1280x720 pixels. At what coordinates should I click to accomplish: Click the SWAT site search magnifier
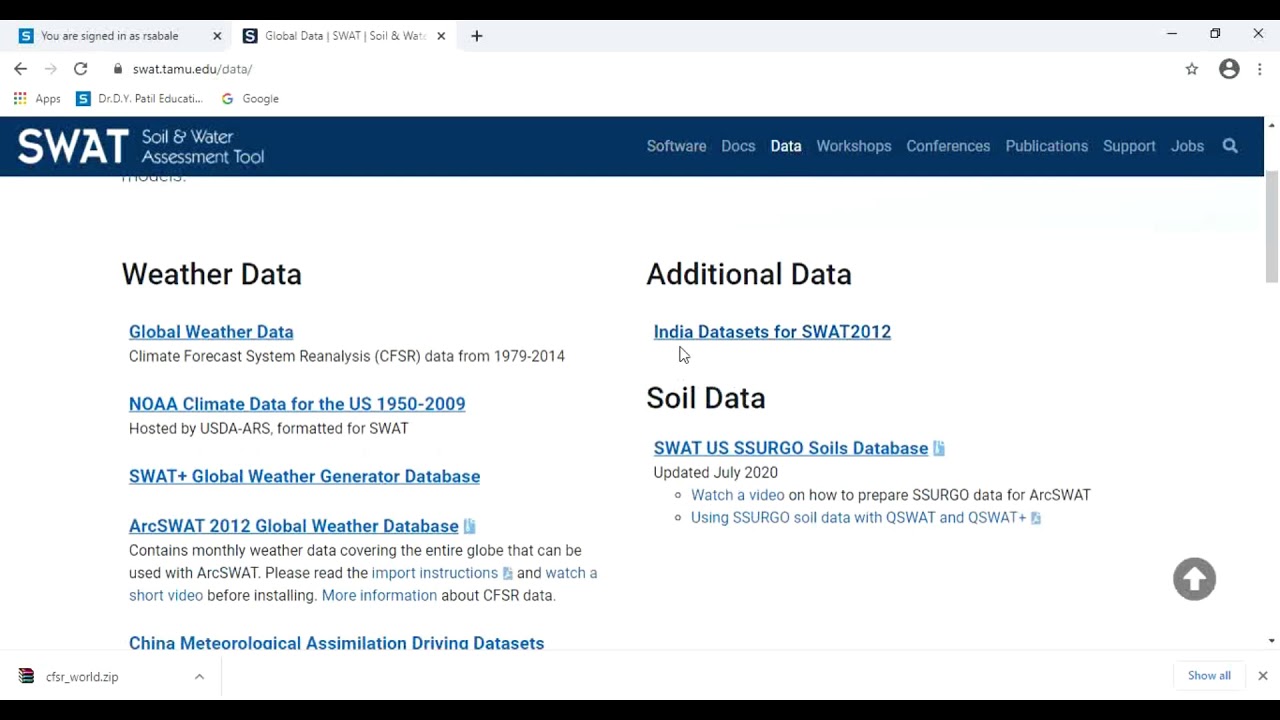click(1230, 146)
